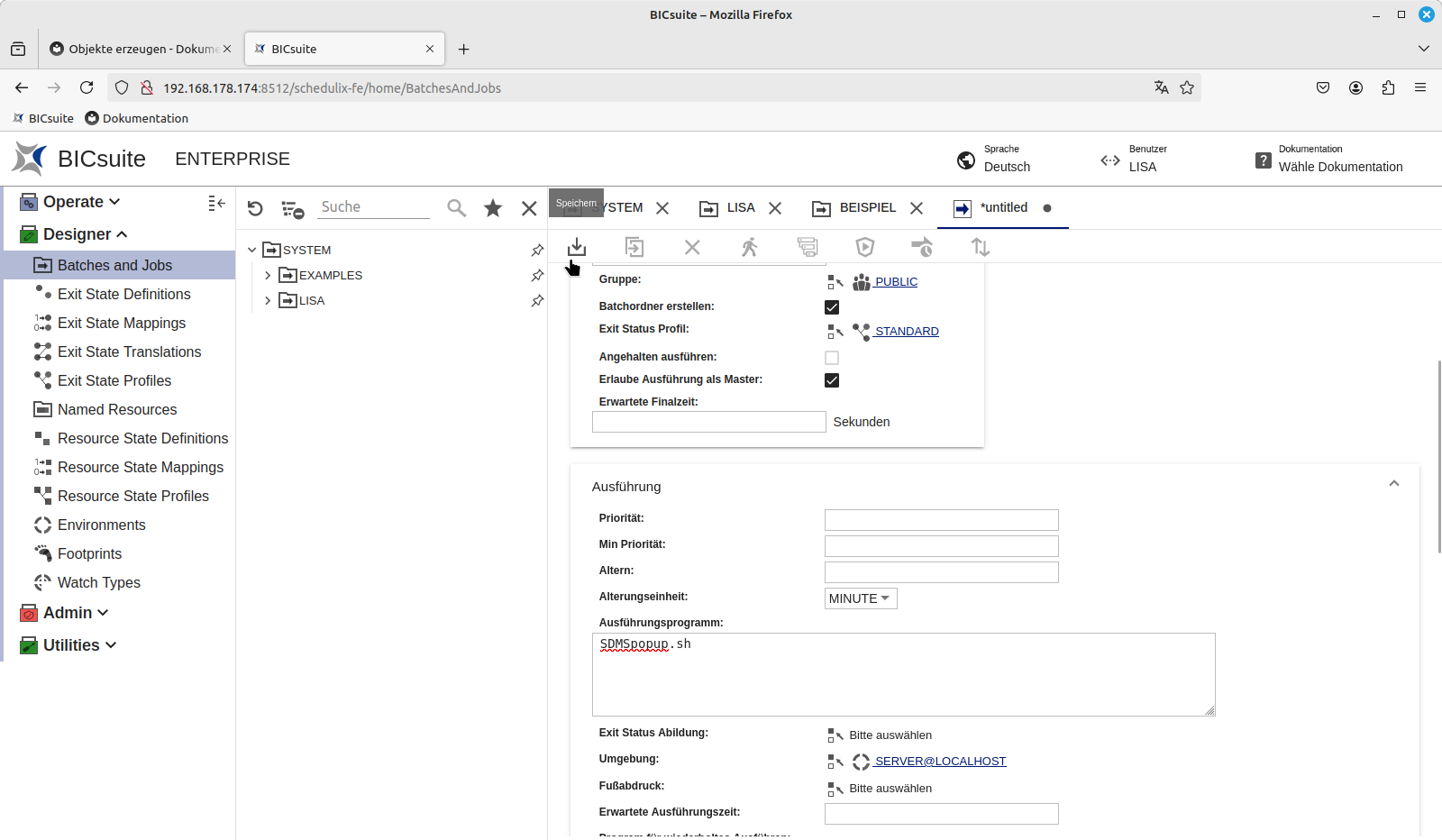Click the STANDARD exit status profile link
Viewport: 1442px width, 840px height.
pos(906,332)
